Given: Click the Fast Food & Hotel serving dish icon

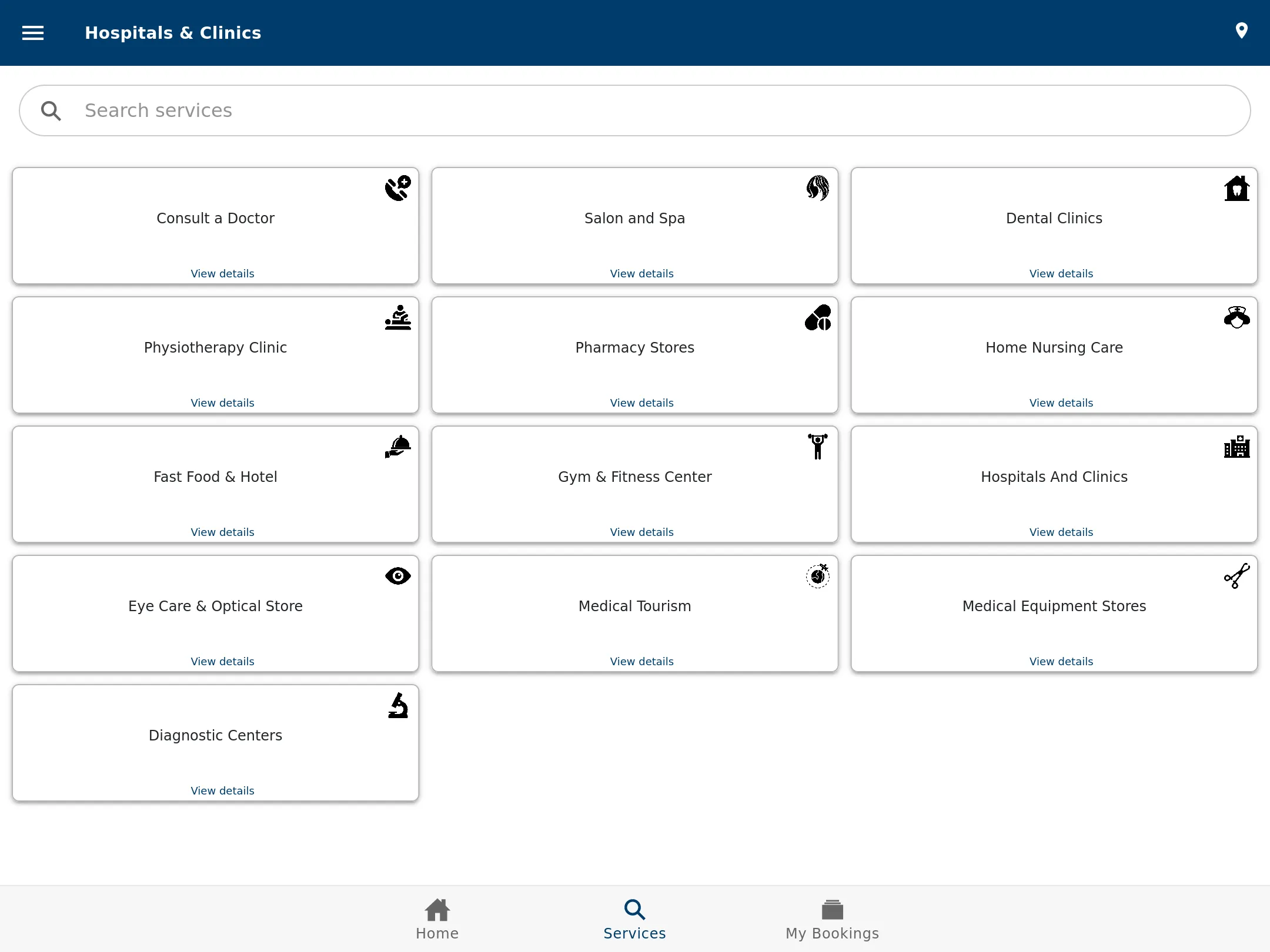Looking at the screenshot, I should pyautogui.click(x=398, y=447).
